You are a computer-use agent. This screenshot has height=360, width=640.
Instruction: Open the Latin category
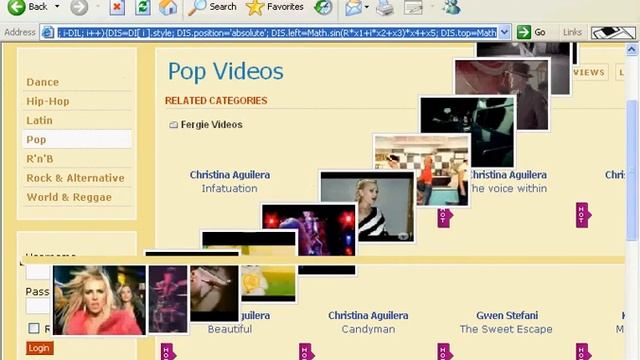tap(39, 120)
